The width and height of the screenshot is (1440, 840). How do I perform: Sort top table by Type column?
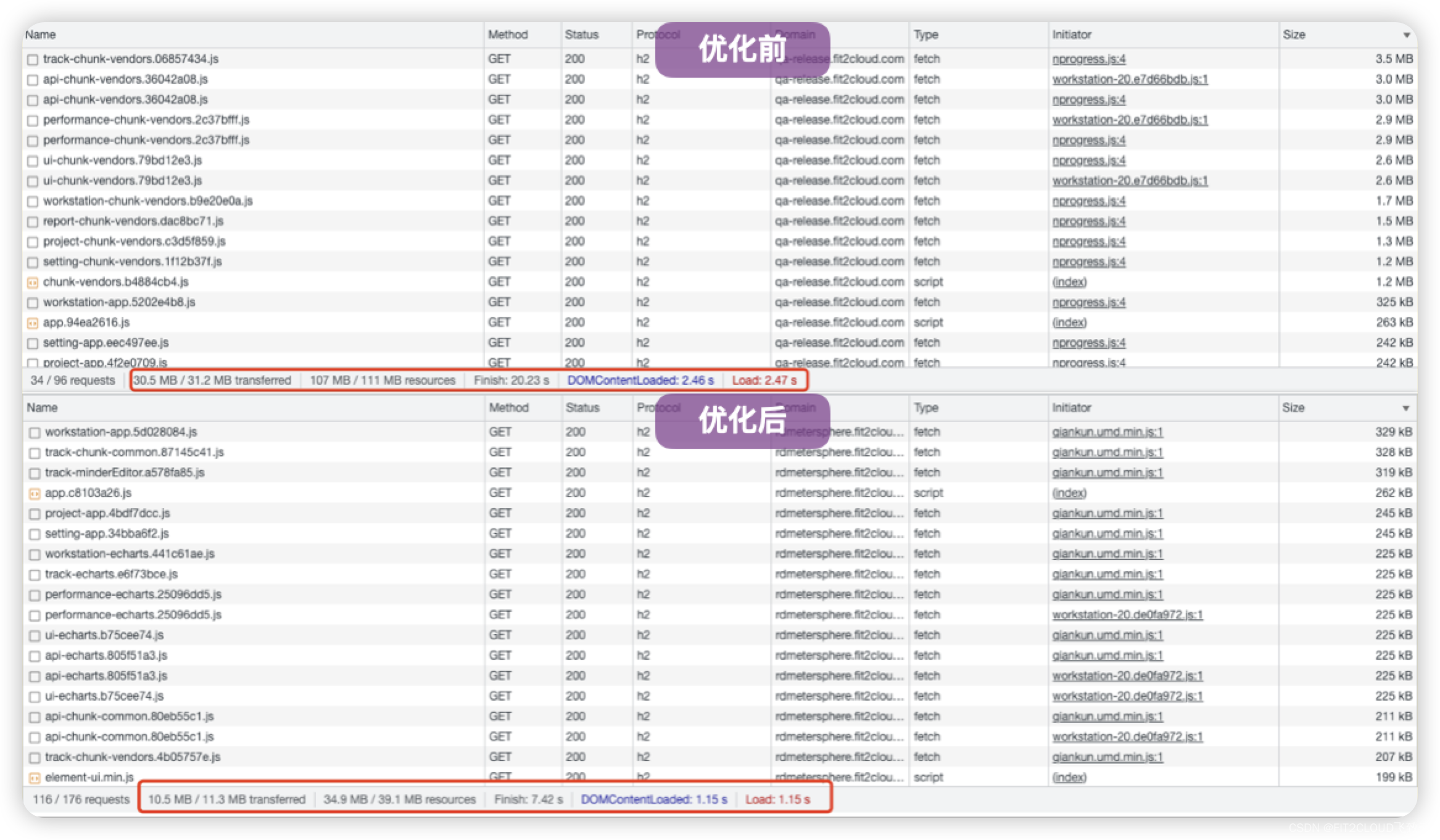pyautogui.click(x=925, y=35)
